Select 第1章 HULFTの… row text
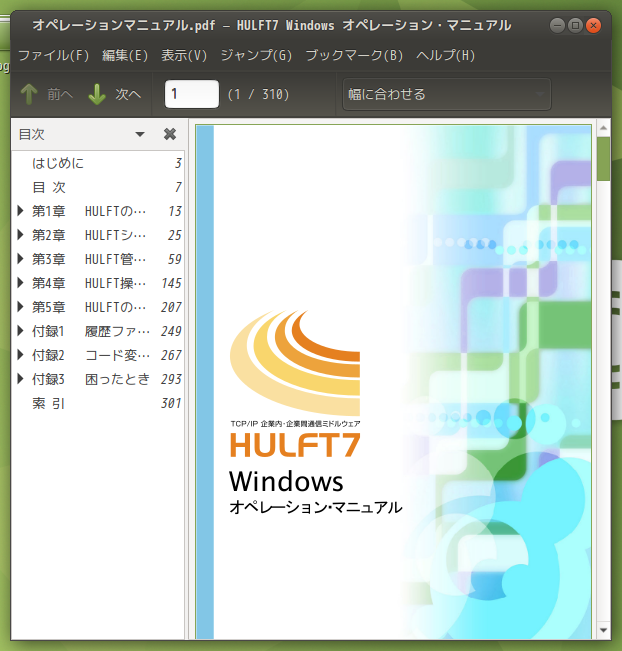Image resolution: width=622 pixels, height=651 pixels. [89, 211]
